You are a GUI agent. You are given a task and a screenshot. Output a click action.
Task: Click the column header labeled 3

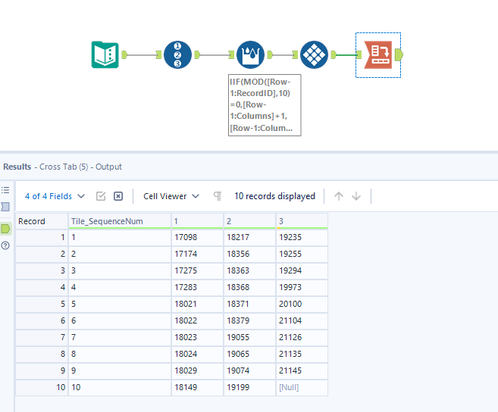(x=302, y=221)
